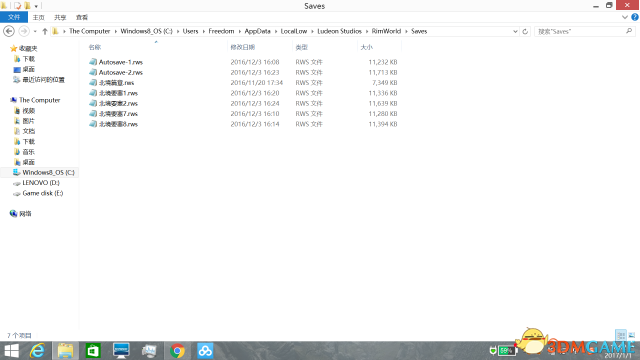Screen dimensions: 640x360
Task: Open the Explorer help icon
Action: point(635,17)
